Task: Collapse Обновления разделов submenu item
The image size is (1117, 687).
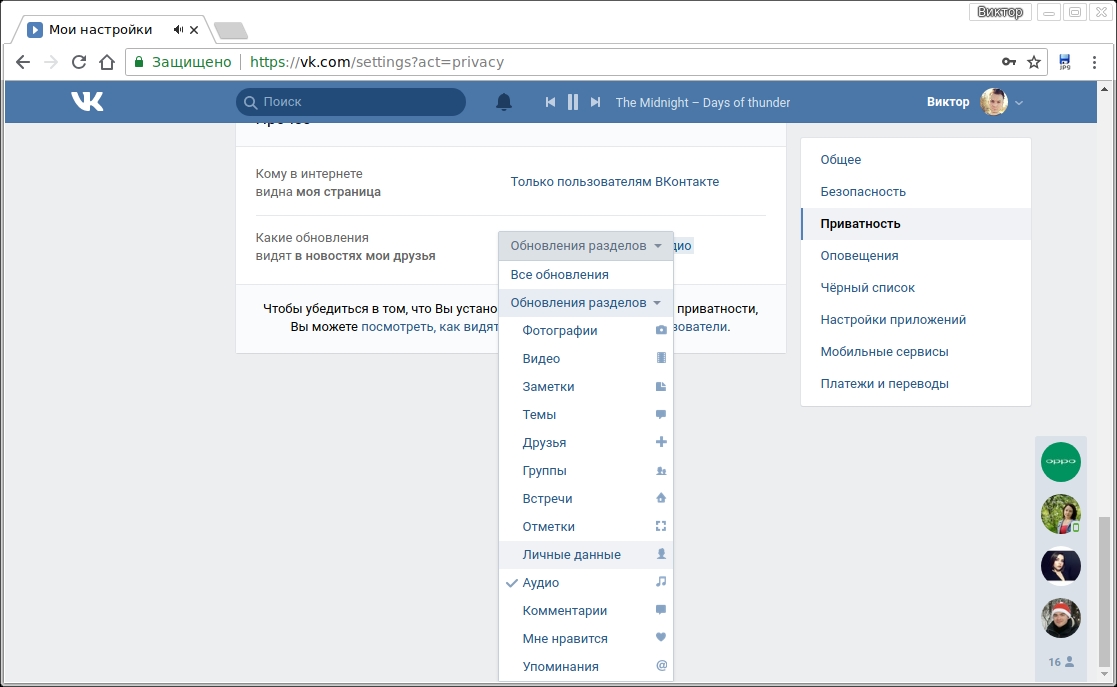Action: coord(586,303)
